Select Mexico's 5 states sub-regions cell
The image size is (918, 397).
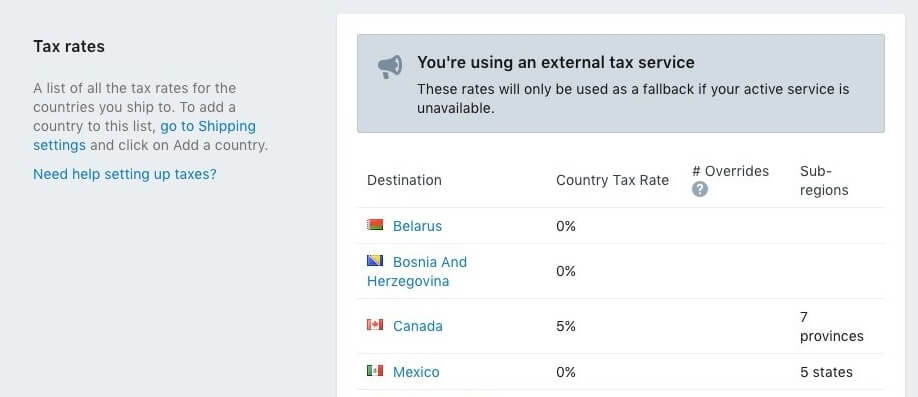click(826, 372)
